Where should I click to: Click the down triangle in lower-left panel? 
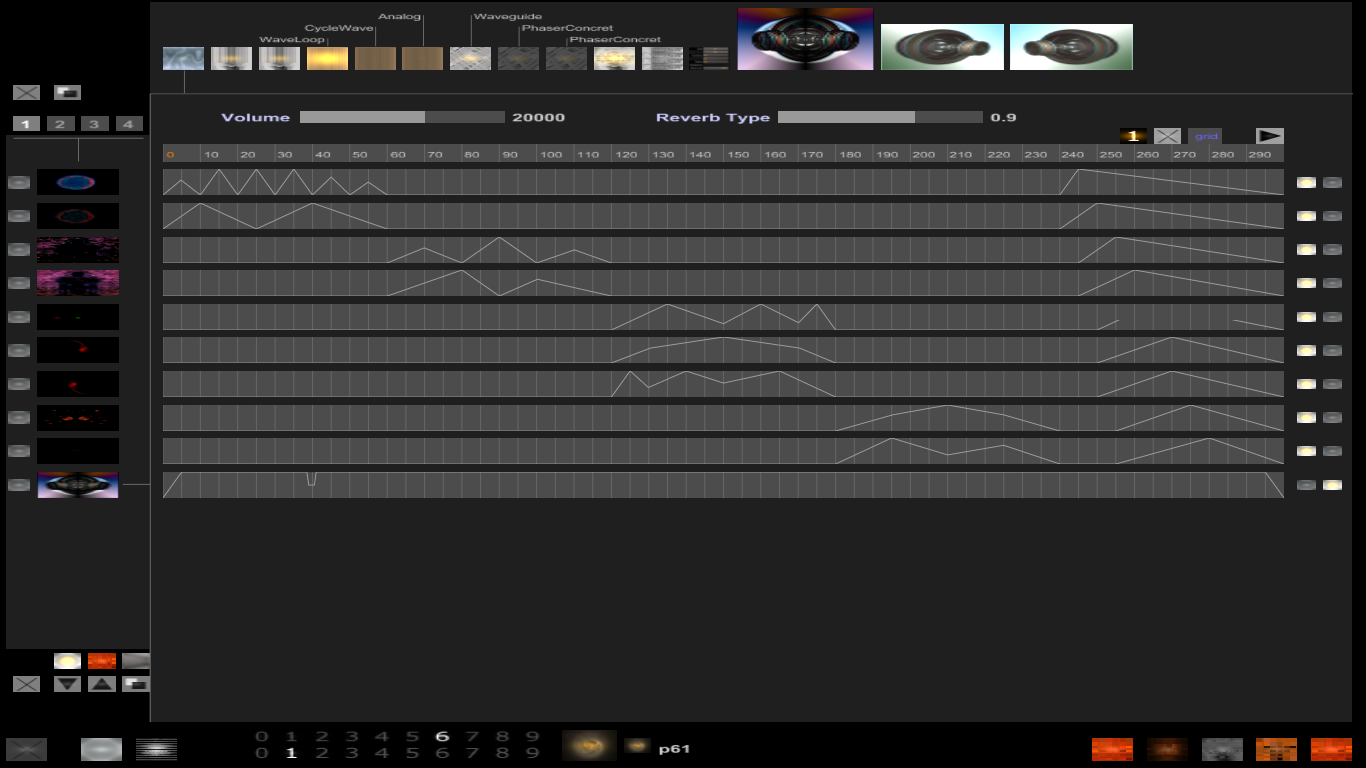67,684
